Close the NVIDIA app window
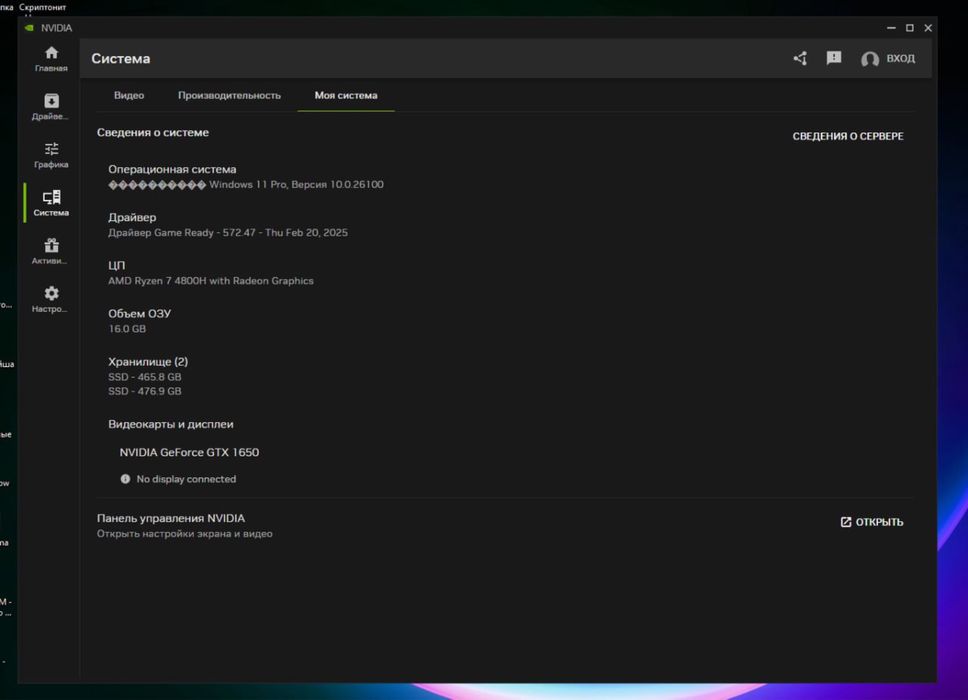The image size is (968, 700). 928,28
